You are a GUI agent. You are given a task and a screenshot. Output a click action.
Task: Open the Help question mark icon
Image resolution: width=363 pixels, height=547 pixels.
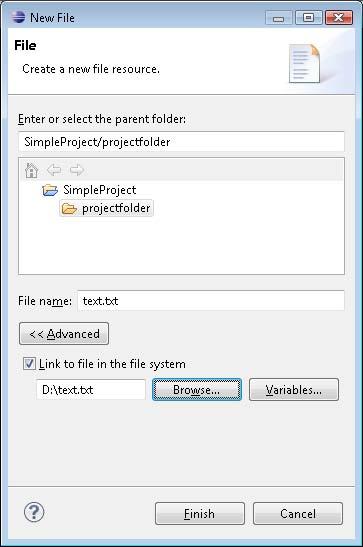34,512
